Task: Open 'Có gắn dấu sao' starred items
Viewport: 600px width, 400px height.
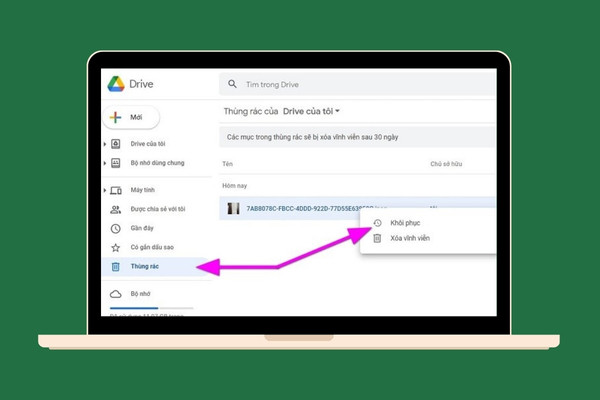Action: point(152,247)
